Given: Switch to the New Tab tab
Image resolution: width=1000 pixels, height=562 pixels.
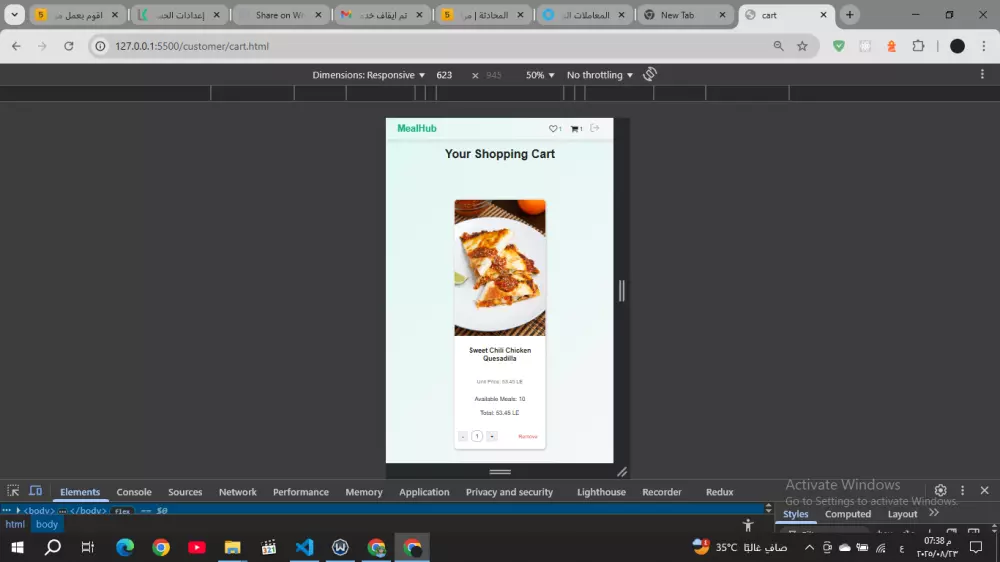Looking at the screenshot, I should tap(686, 15).
